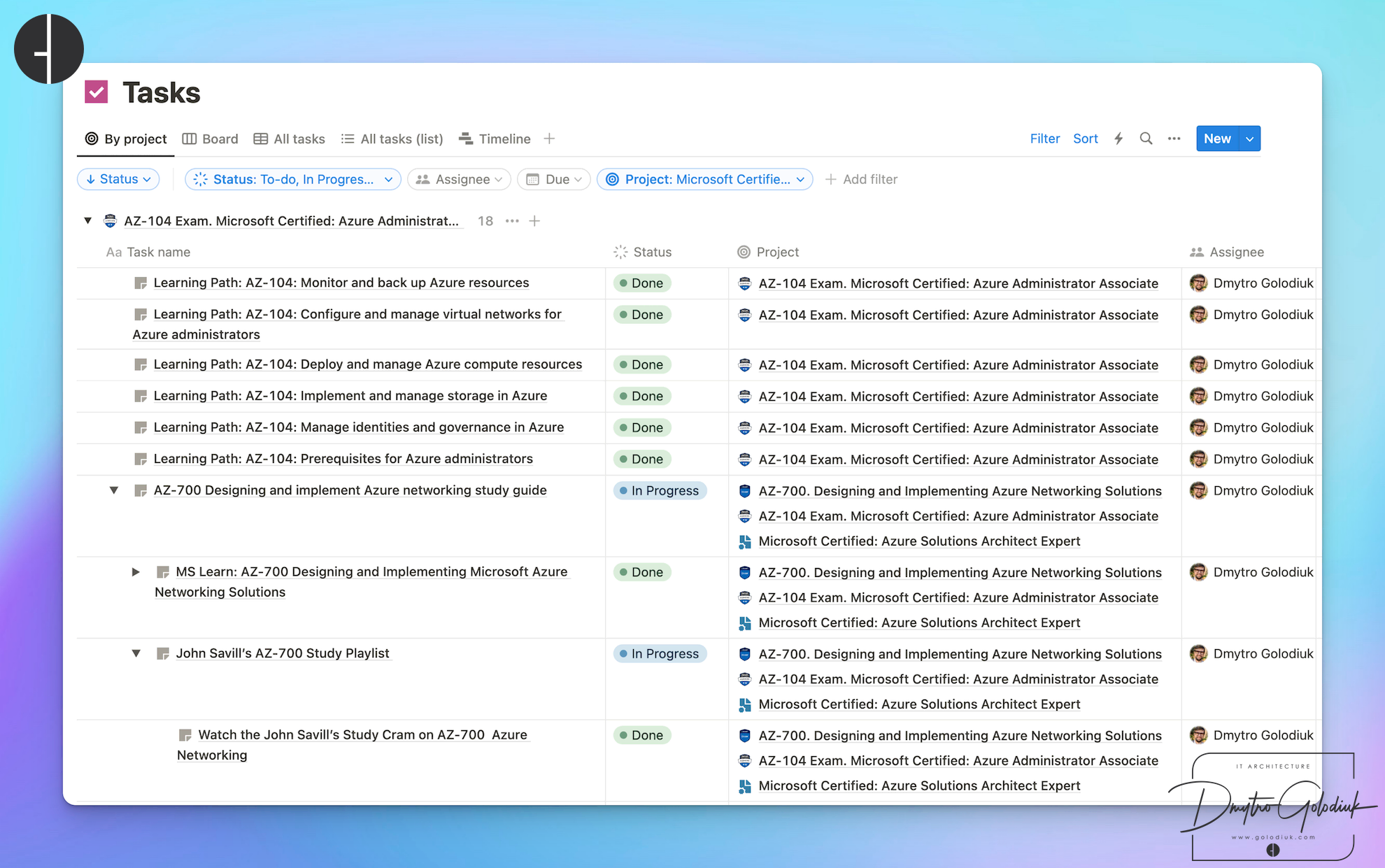Click Dmytro Golodiuk avatar in the In Progress study guide row

pos(1199,490)
